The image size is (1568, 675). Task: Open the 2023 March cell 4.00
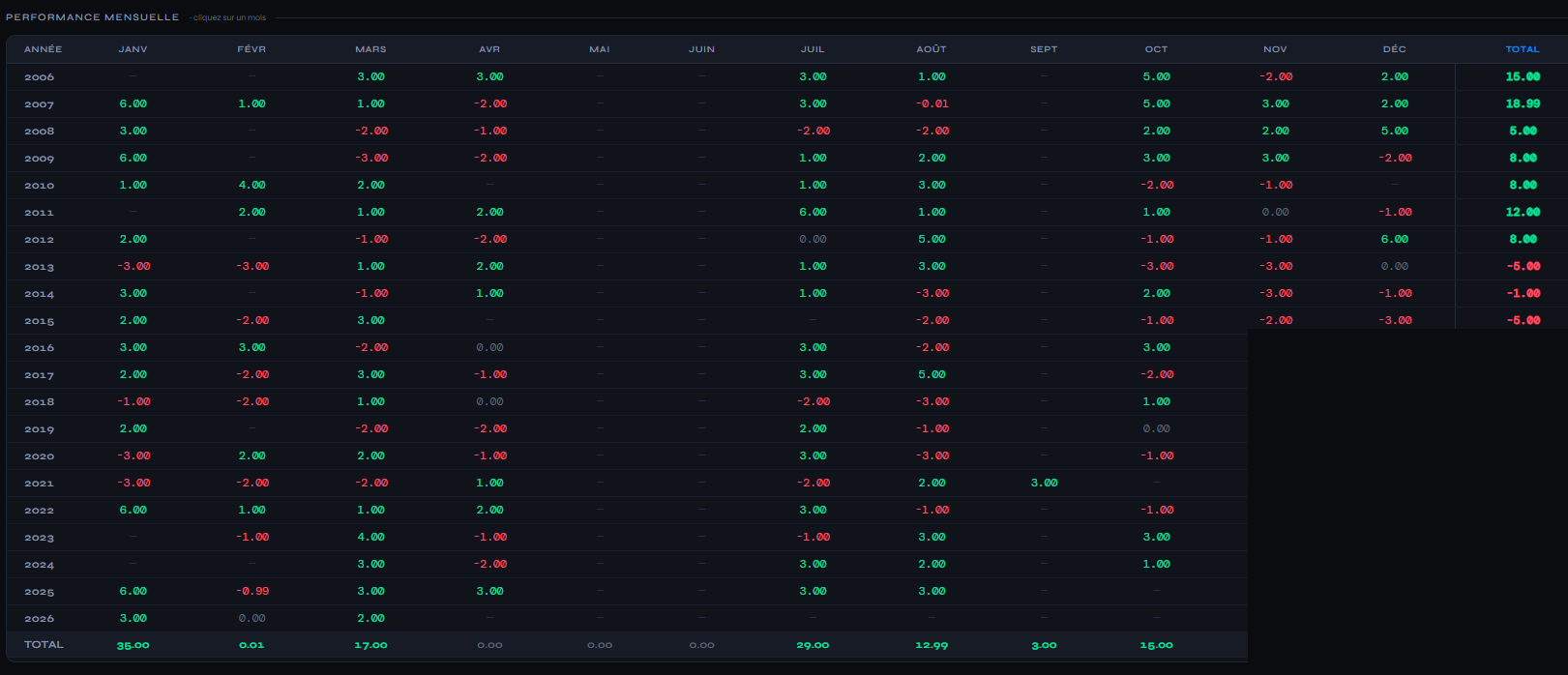370,537
